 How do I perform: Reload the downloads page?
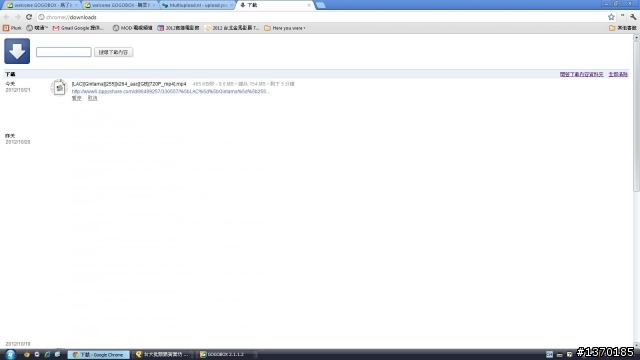tap(29, 17)
